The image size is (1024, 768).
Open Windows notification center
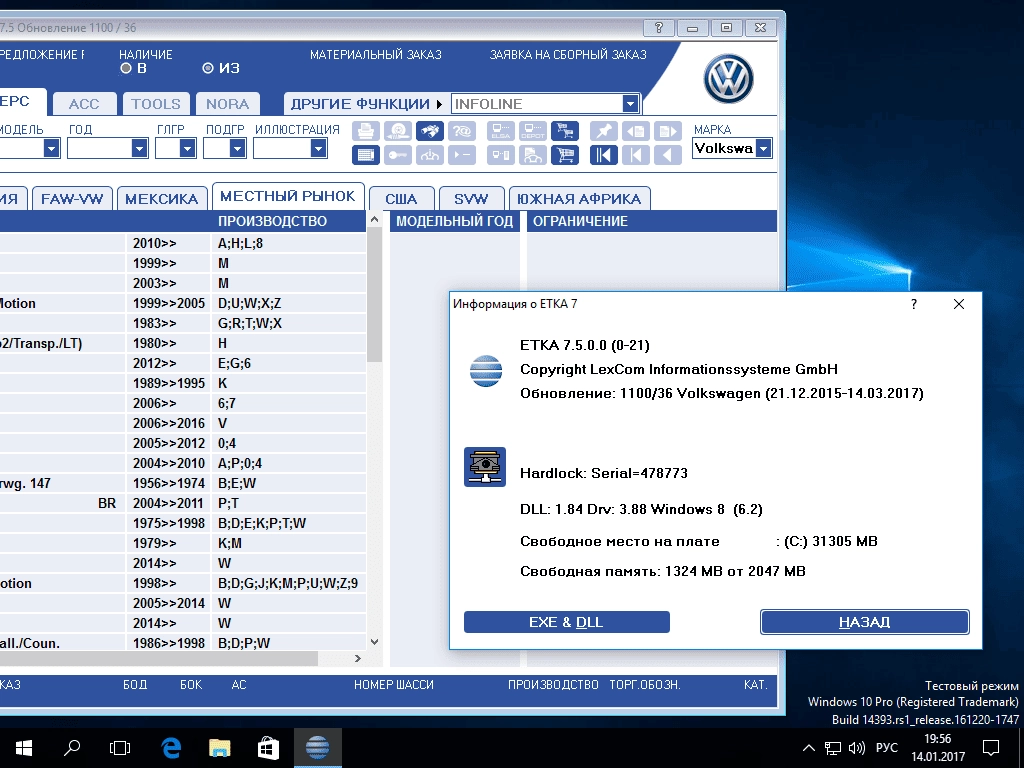click(x=991, y=748)
